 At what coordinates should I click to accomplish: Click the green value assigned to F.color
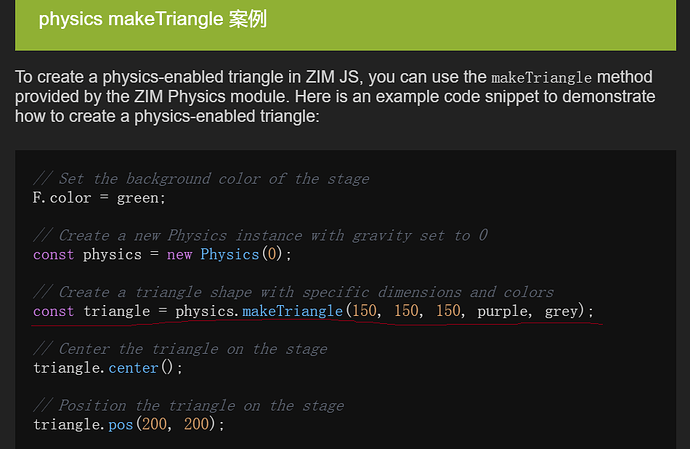138,199
